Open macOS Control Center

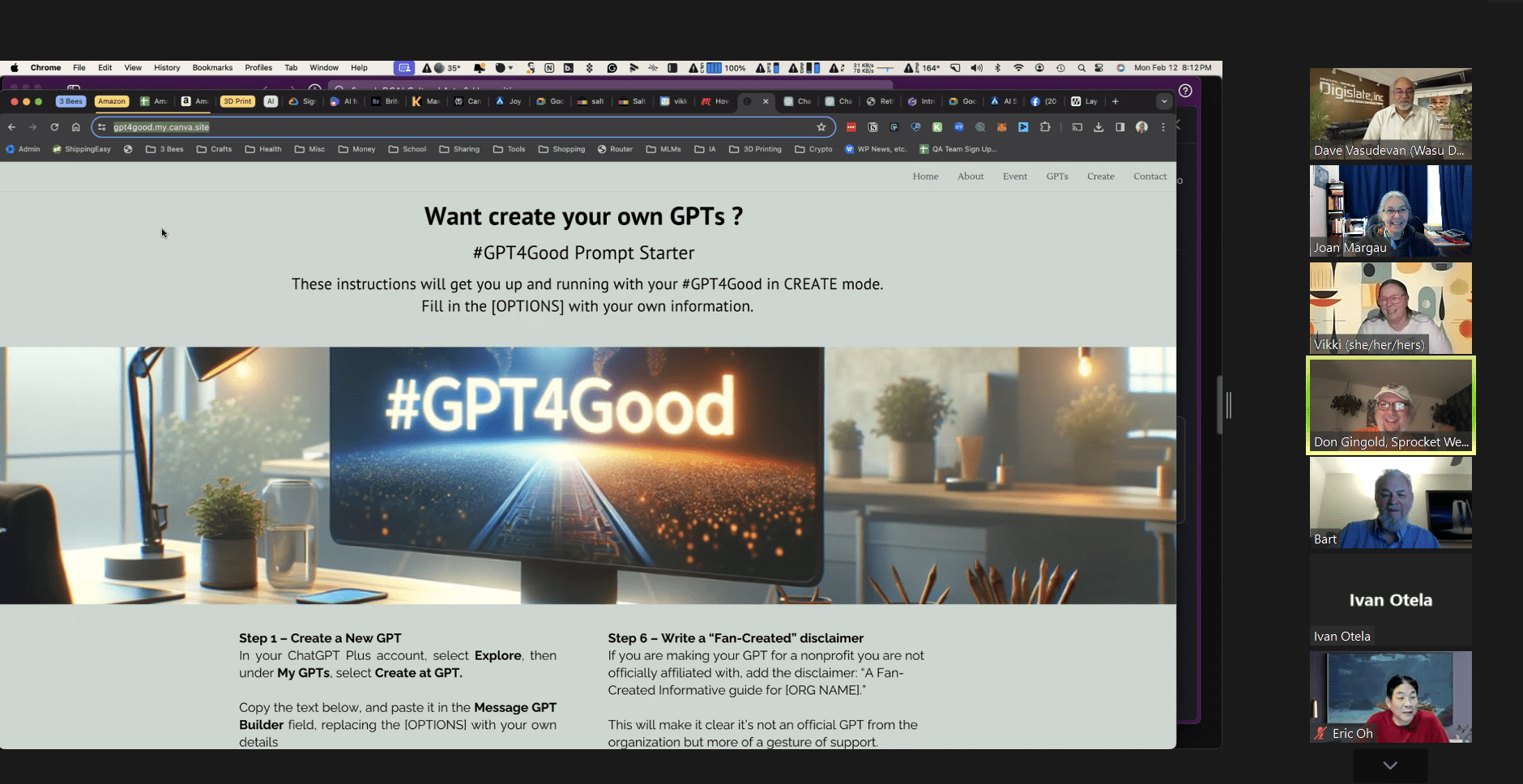(1099, 68)
